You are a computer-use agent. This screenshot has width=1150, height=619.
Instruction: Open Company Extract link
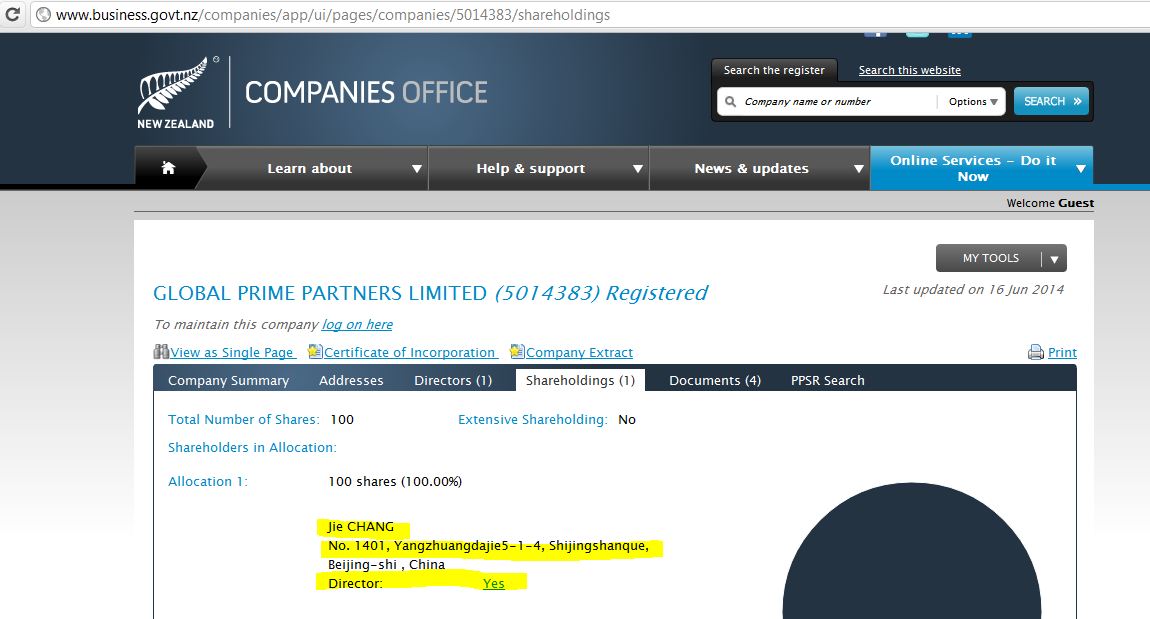pos(579,352)
